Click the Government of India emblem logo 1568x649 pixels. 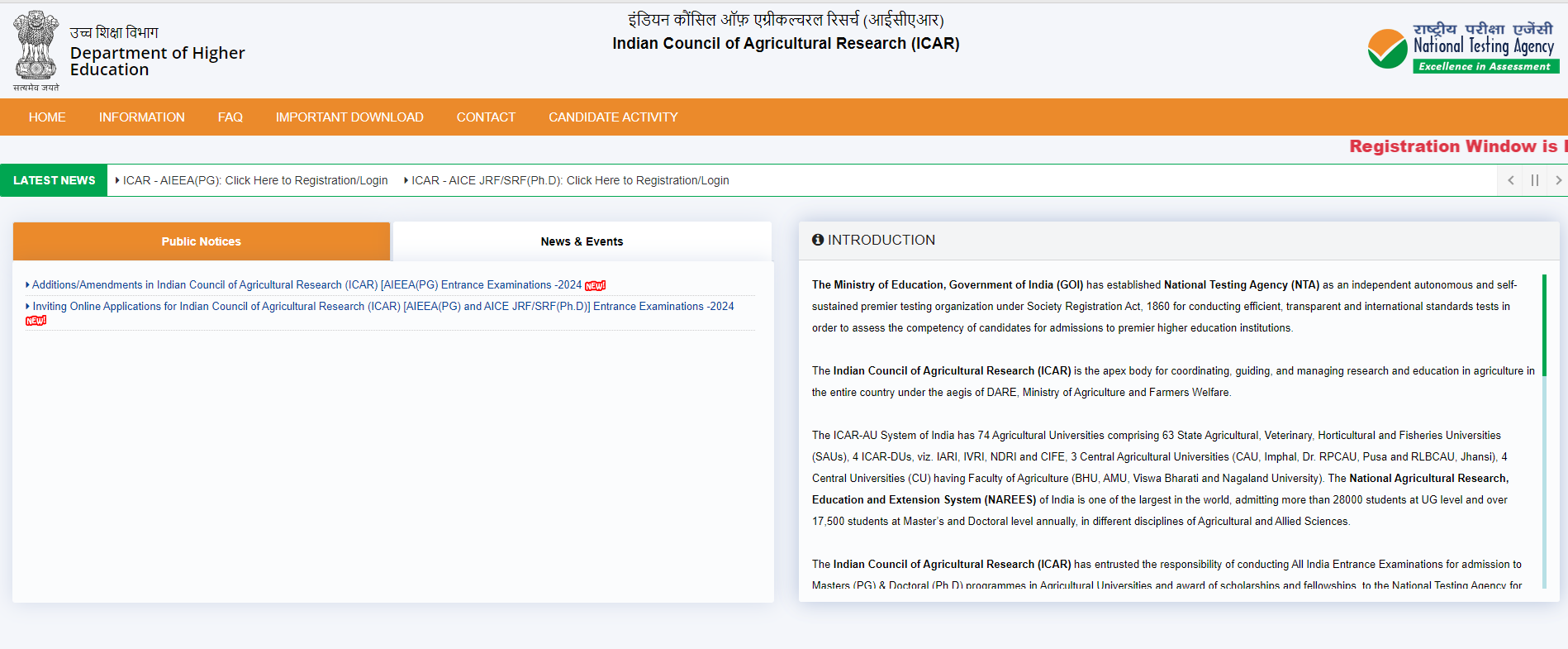(36, 50)
